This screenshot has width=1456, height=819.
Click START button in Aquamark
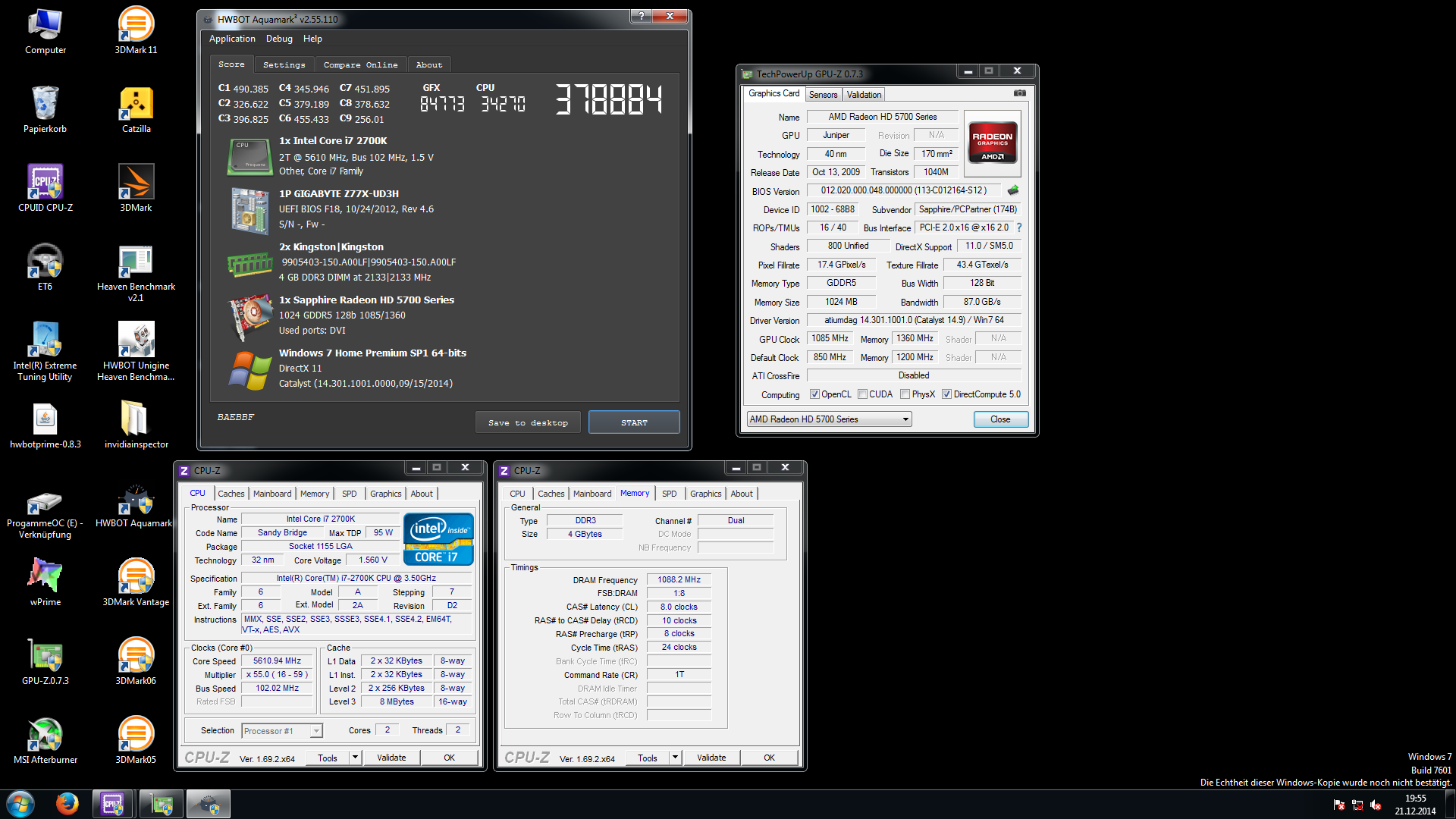(x=634, y=422)
